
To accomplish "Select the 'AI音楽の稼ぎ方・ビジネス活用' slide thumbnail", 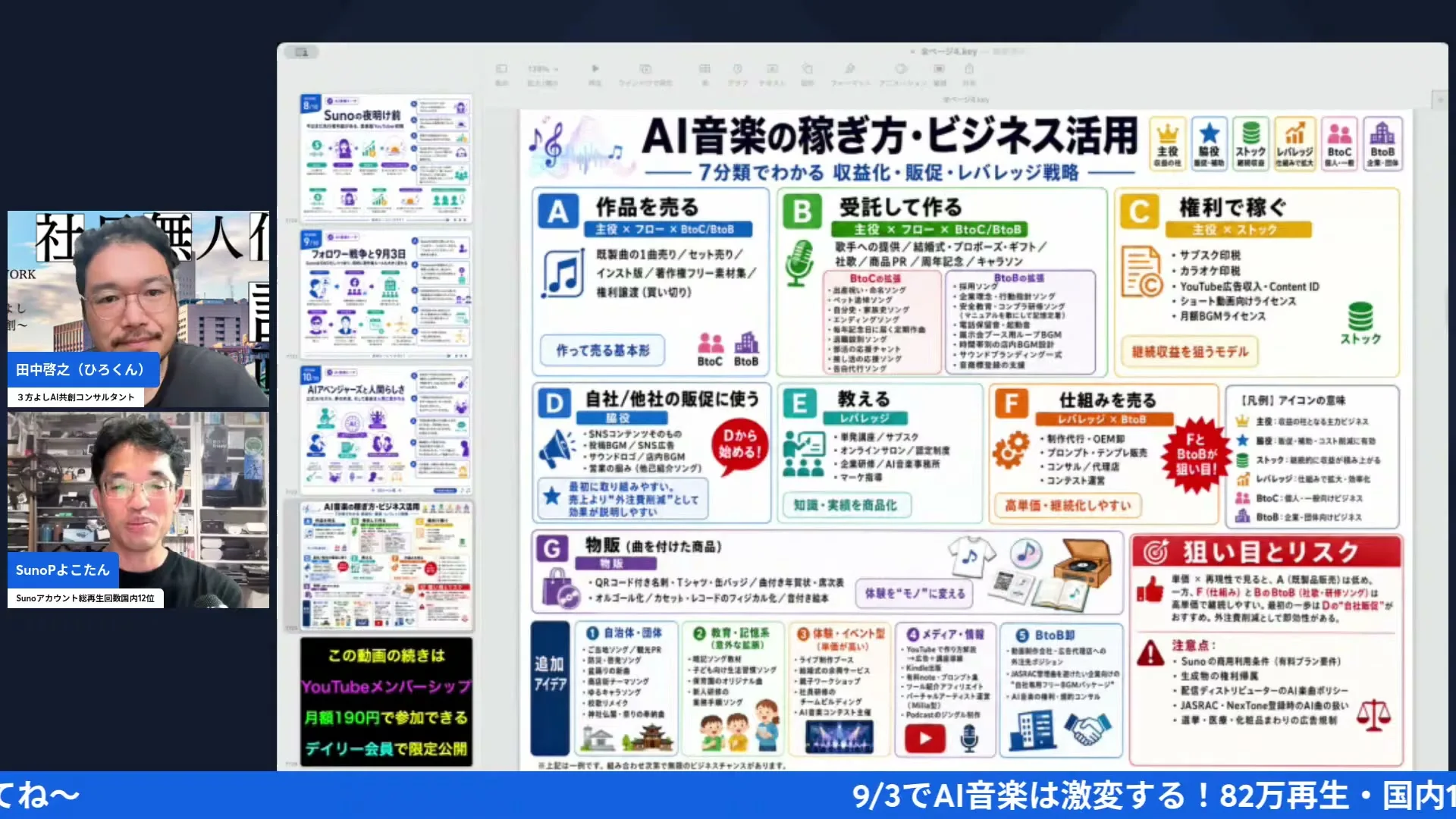I will tap(386, 565).
